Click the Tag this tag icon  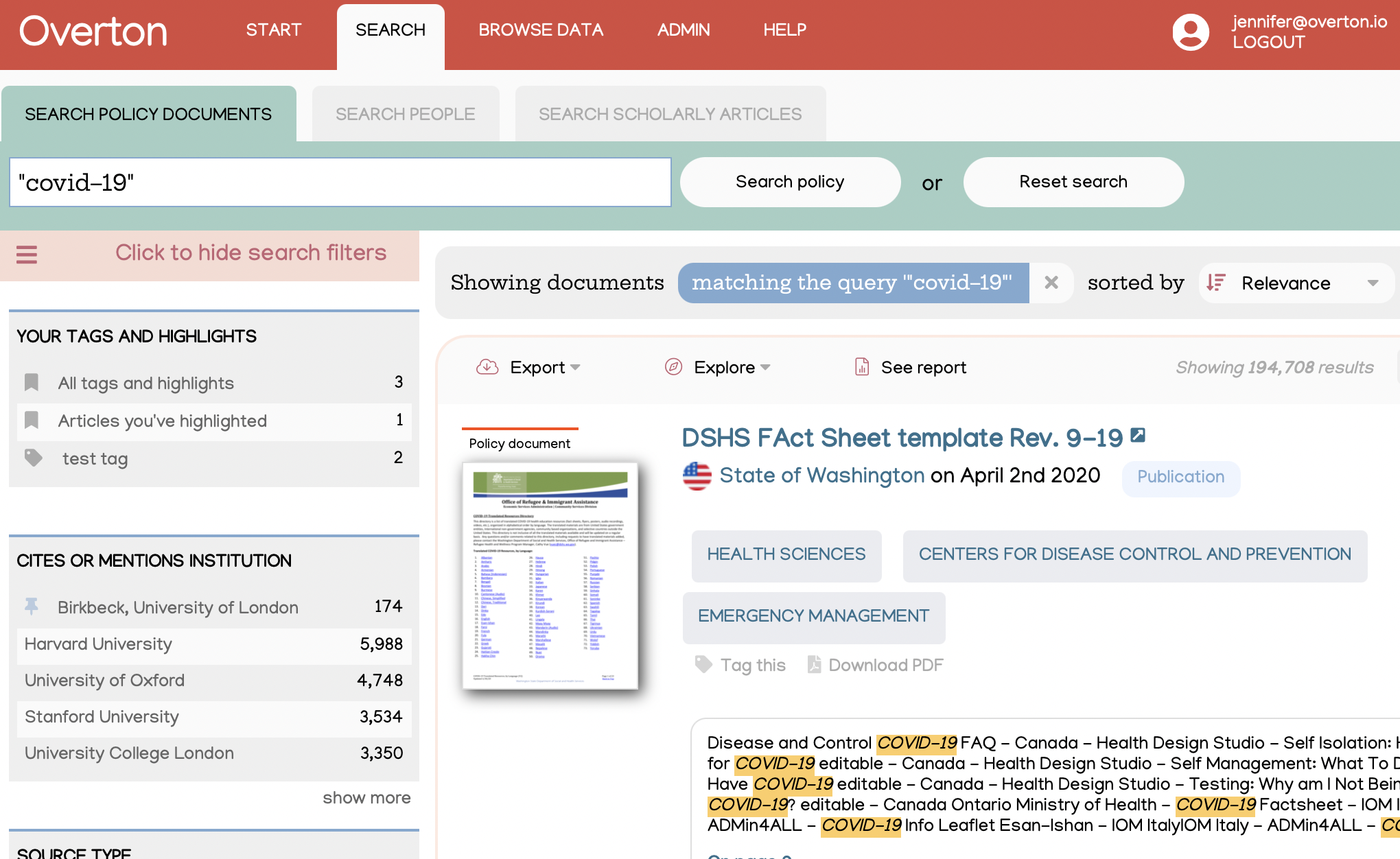pos(703,664)
